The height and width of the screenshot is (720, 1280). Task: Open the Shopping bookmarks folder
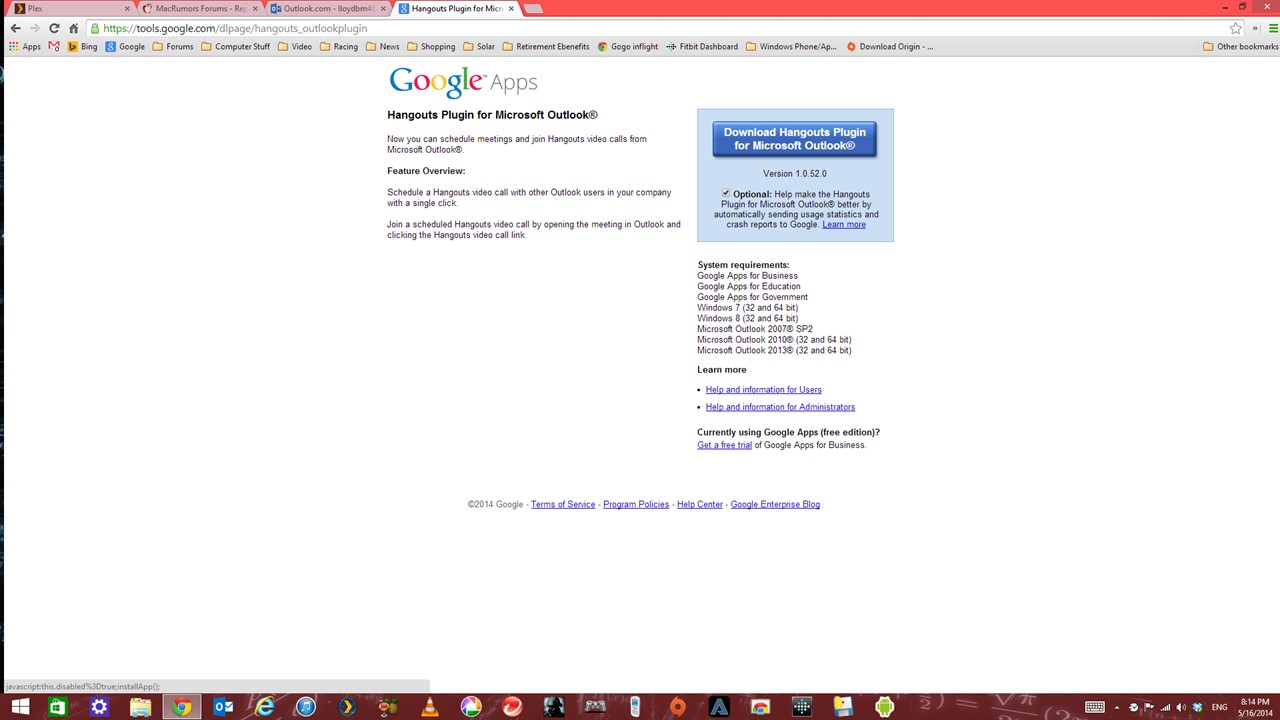(x=431, y=46)
